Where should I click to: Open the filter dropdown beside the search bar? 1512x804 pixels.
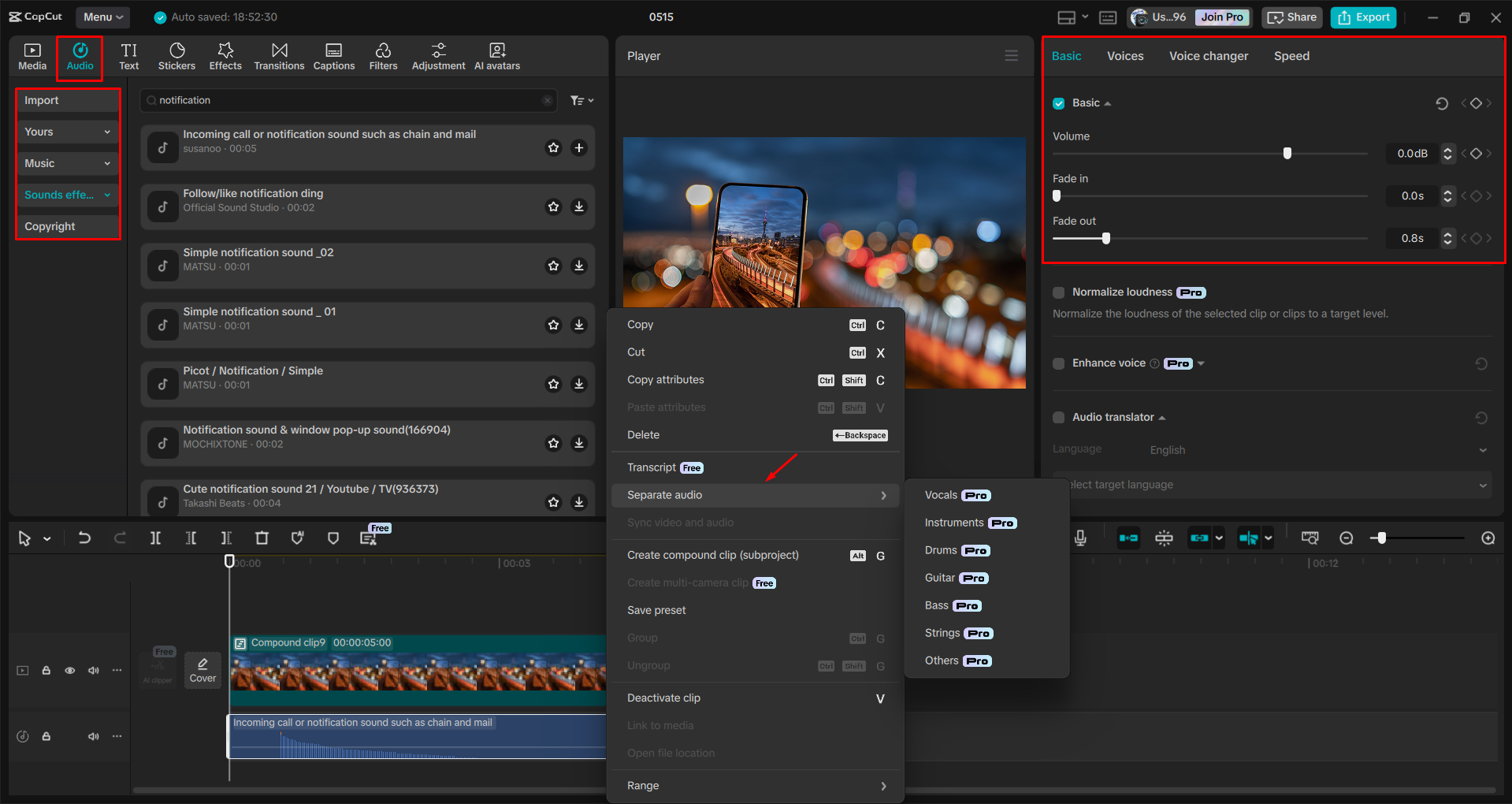pos(581,100)
